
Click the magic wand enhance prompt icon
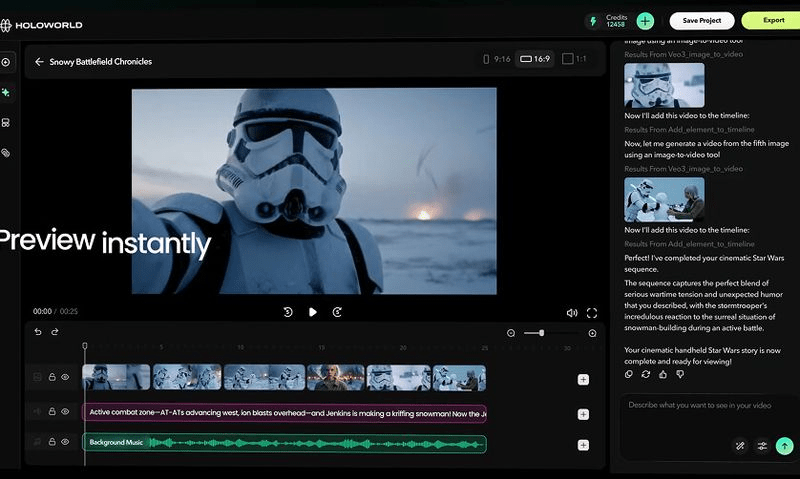tap(740, 446)
